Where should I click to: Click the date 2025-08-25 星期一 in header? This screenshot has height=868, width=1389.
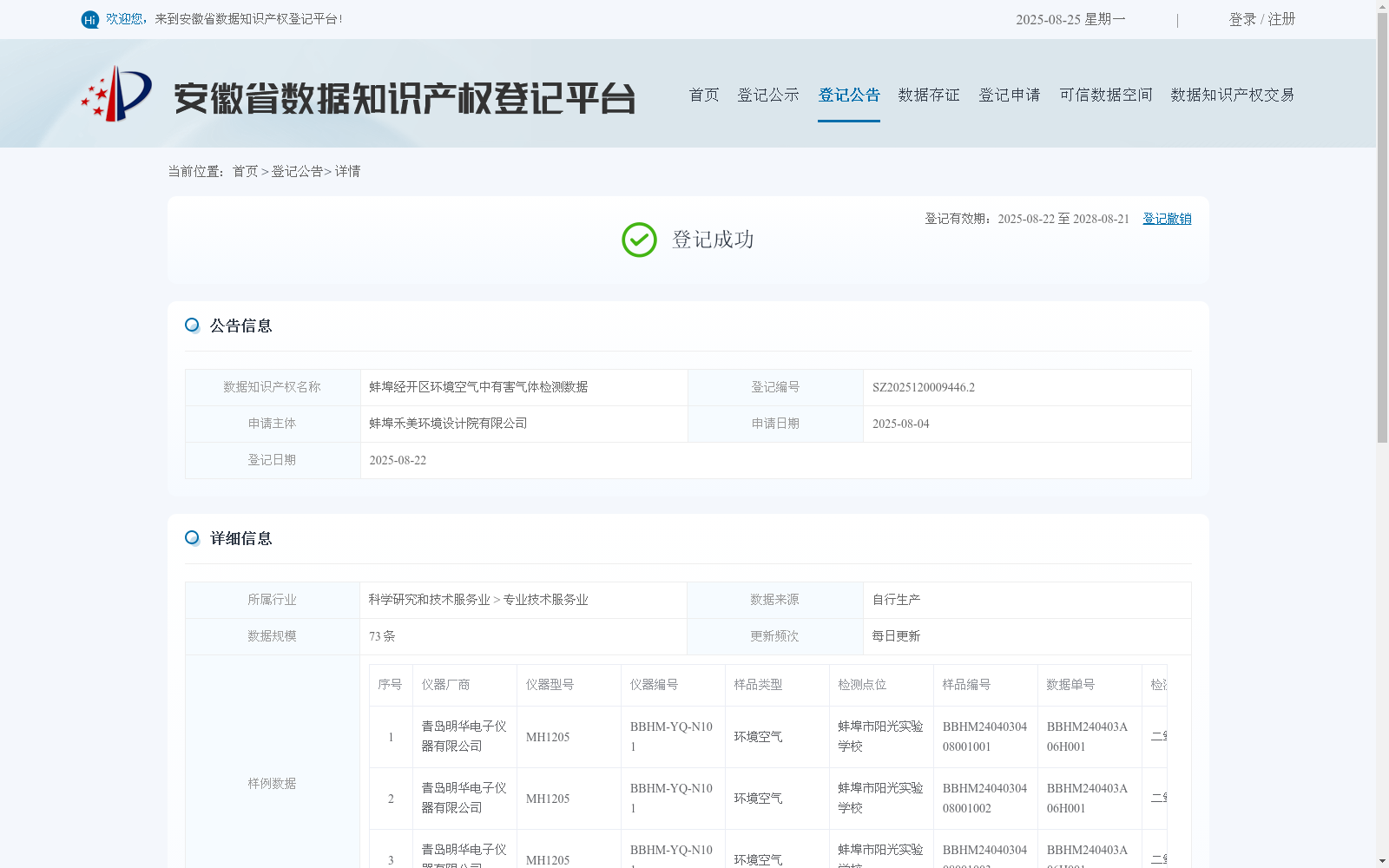(1070, 19)
